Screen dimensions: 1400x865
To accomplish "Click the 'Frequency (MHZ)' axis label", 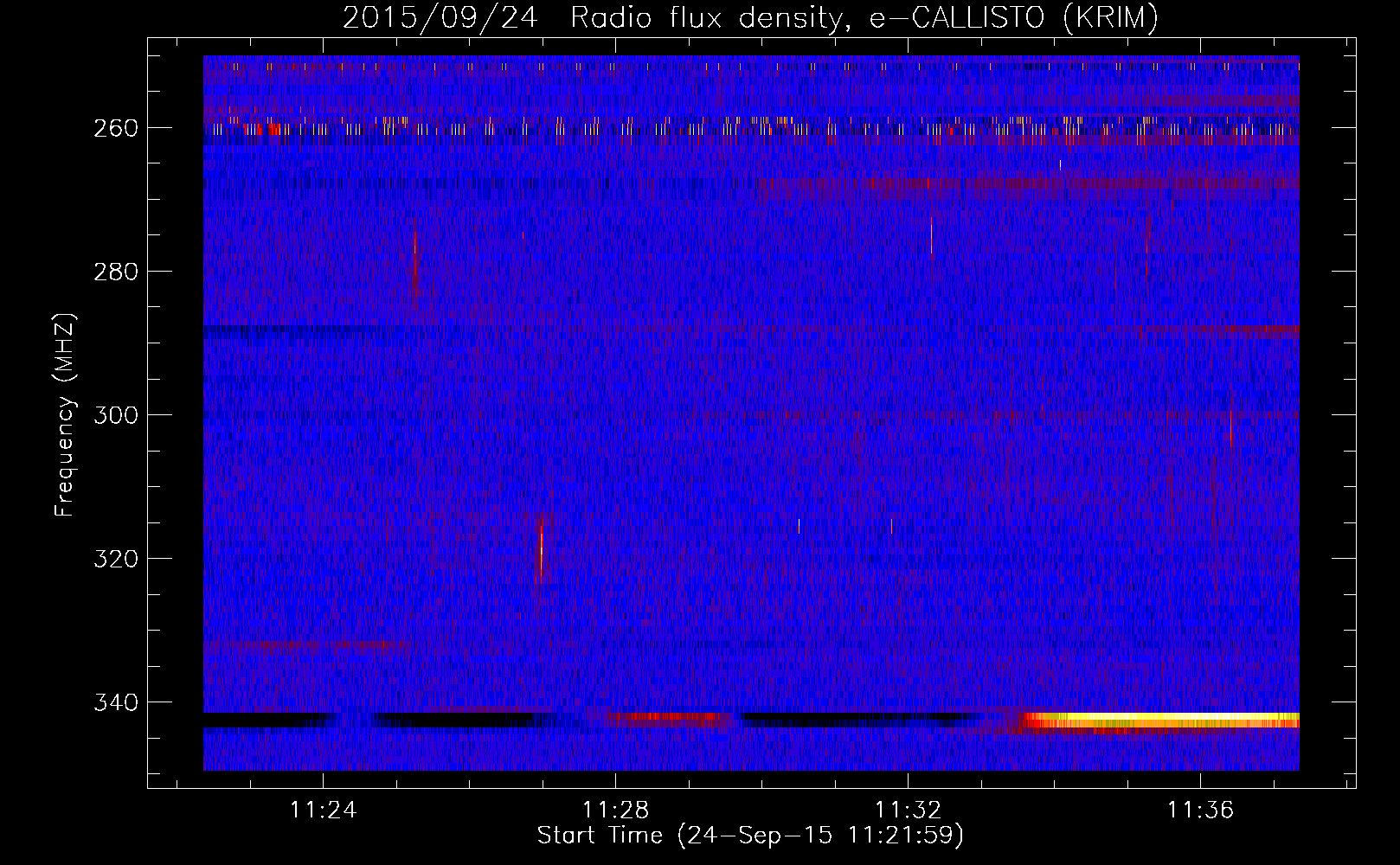I will [x=65, y=414].
